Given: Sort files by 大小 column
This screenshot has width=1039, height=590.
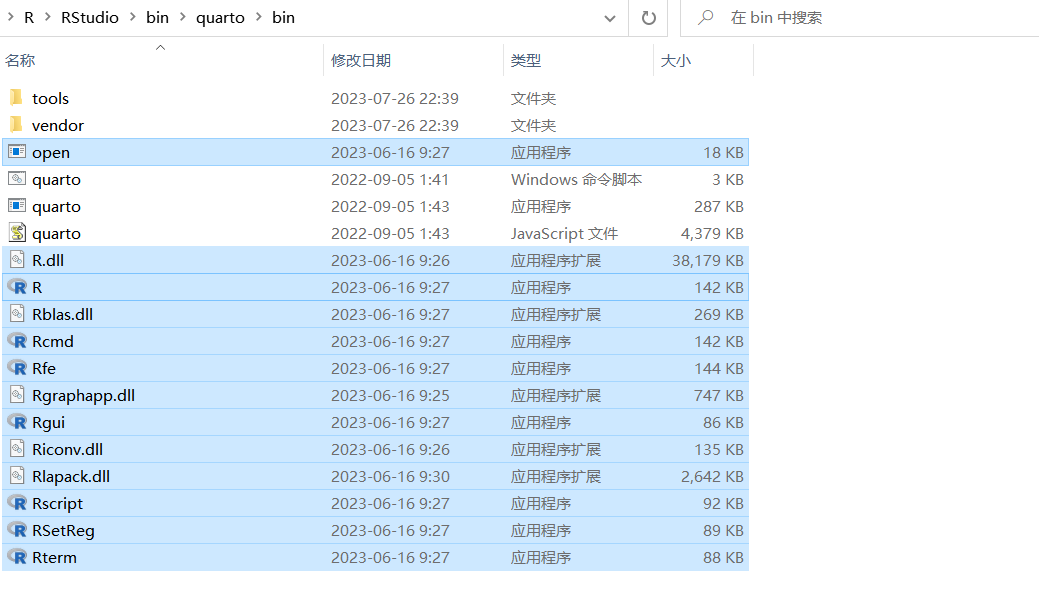Looking at the screenshot, I should click(x=678, y=61).
